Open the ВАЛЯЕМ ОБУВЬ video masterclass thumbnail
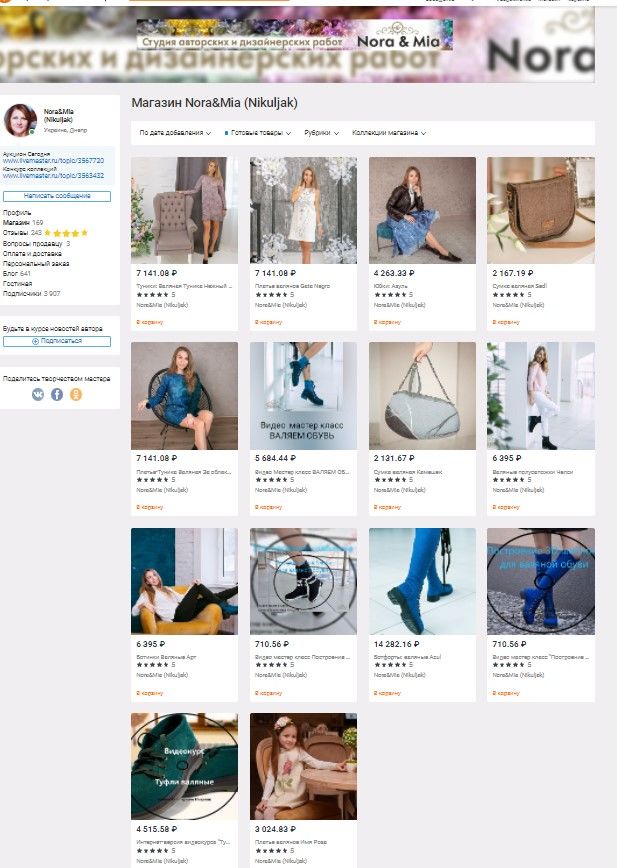The width and height of the screenshot is (617, 868). coord(303,396)
